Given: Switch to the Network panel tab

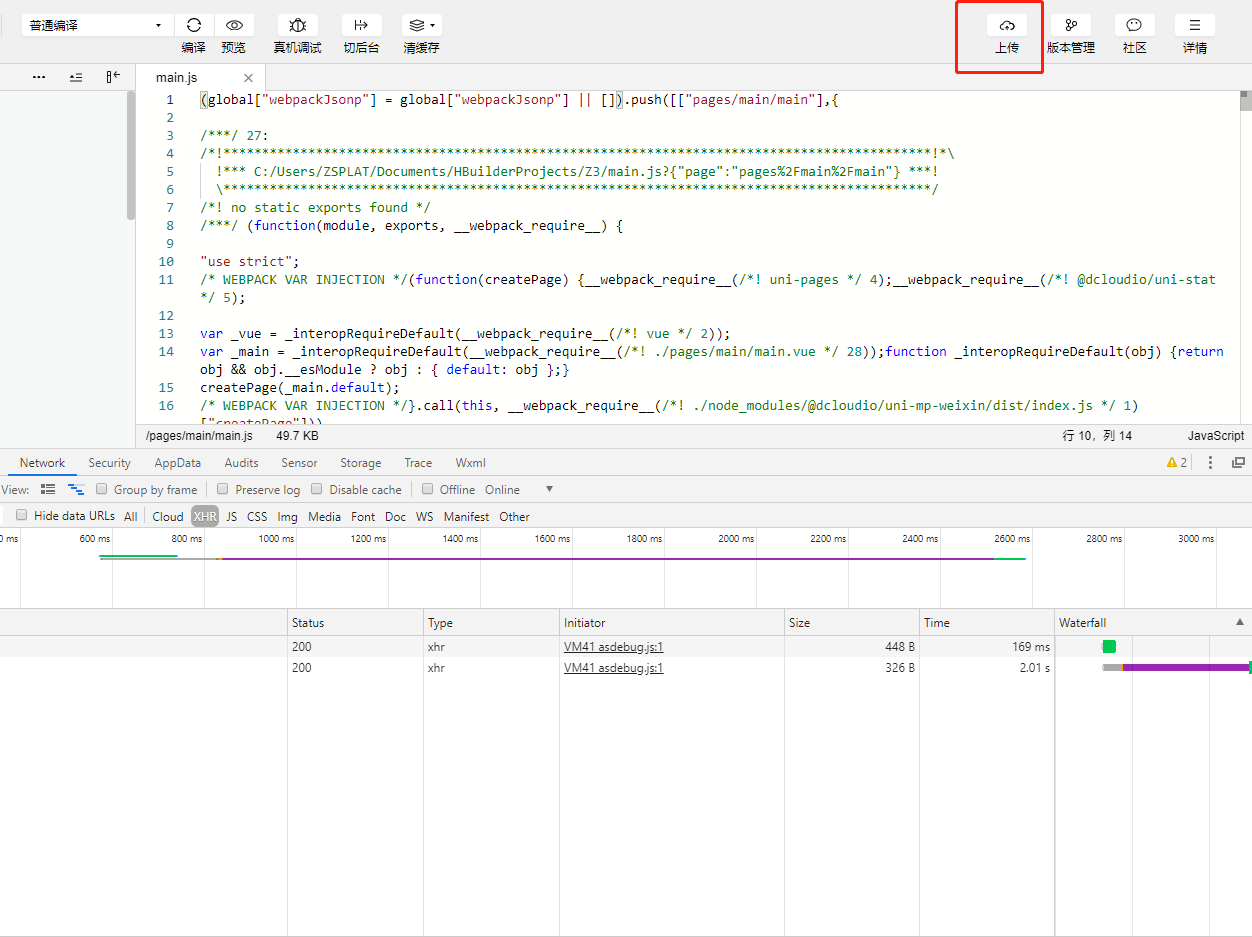Looking at the screenshot, I should (x=43, y=463).
